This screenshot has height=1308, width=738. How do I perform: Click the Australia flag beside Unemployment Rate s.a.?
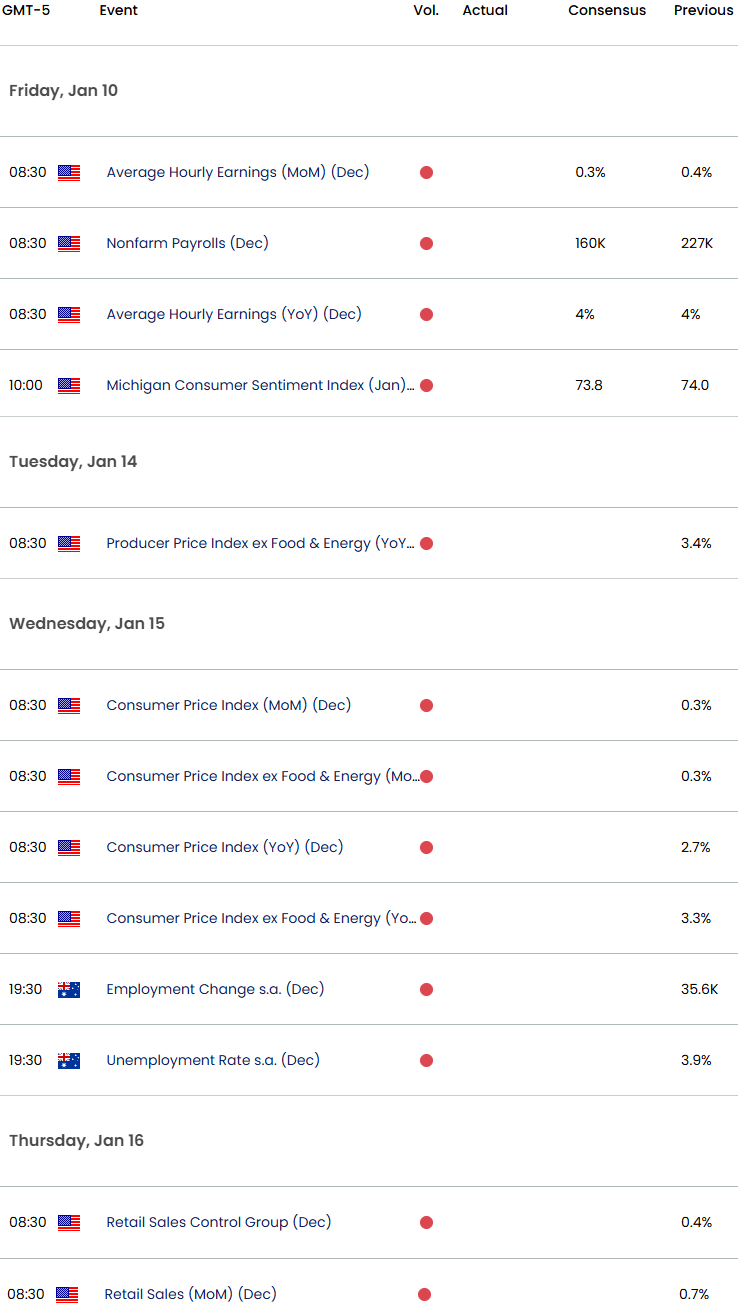(68, 1060)
